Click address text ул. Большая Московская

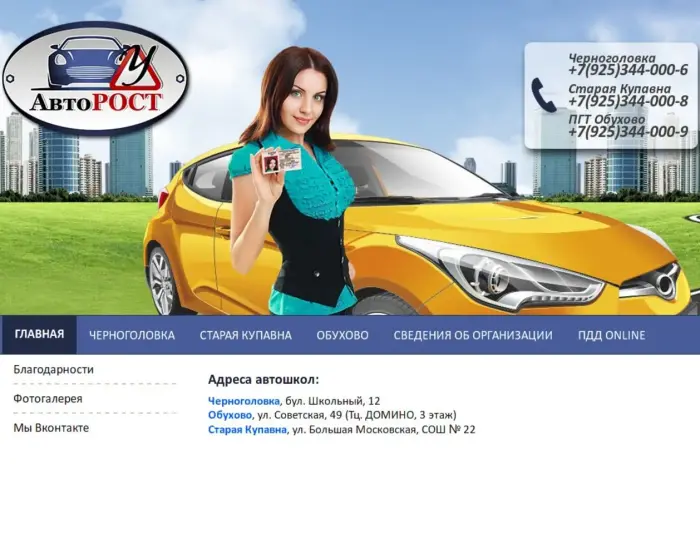[x=354, y=430]
